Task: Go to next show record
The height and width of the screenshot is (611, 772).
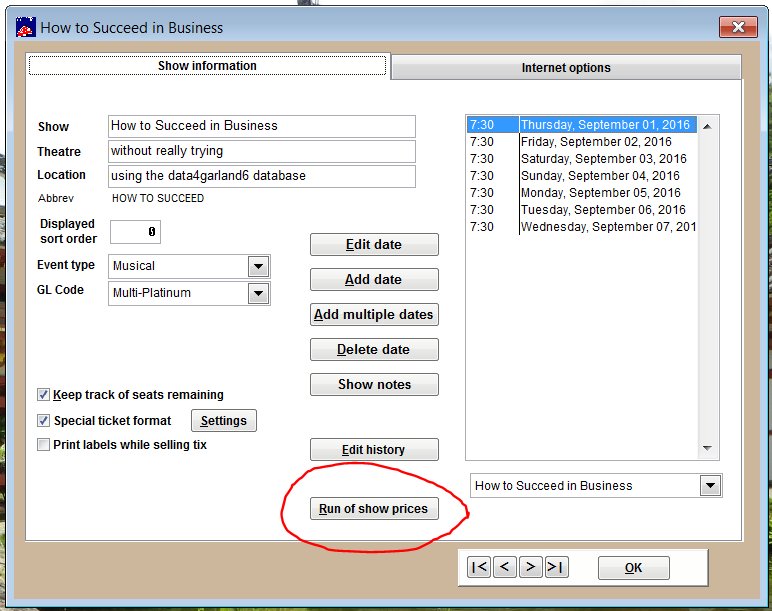Action: tap(530, 567)
